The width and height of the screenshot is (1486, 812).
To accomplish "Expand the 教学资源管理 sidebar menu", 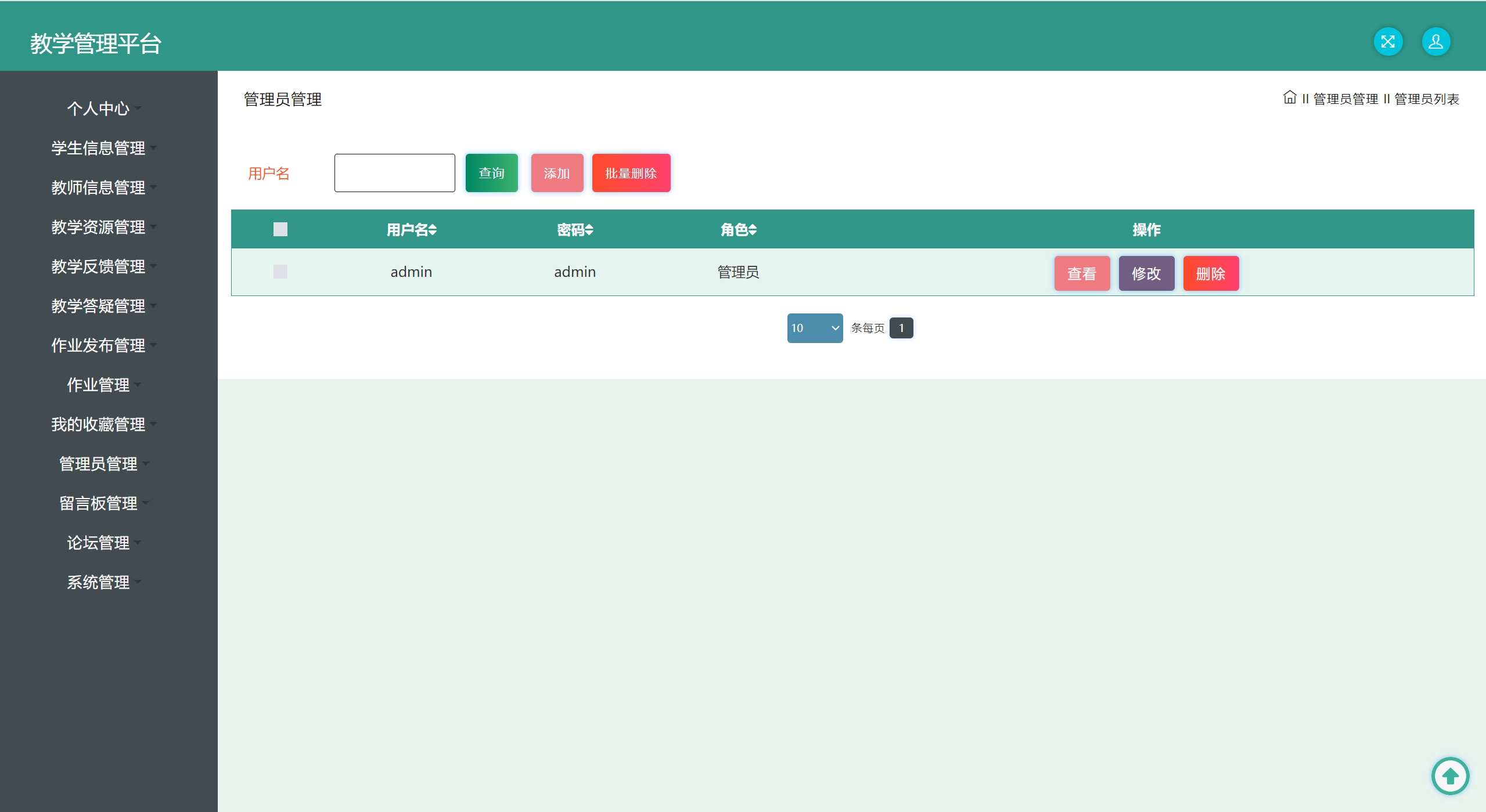I will [x=99, y=227].
